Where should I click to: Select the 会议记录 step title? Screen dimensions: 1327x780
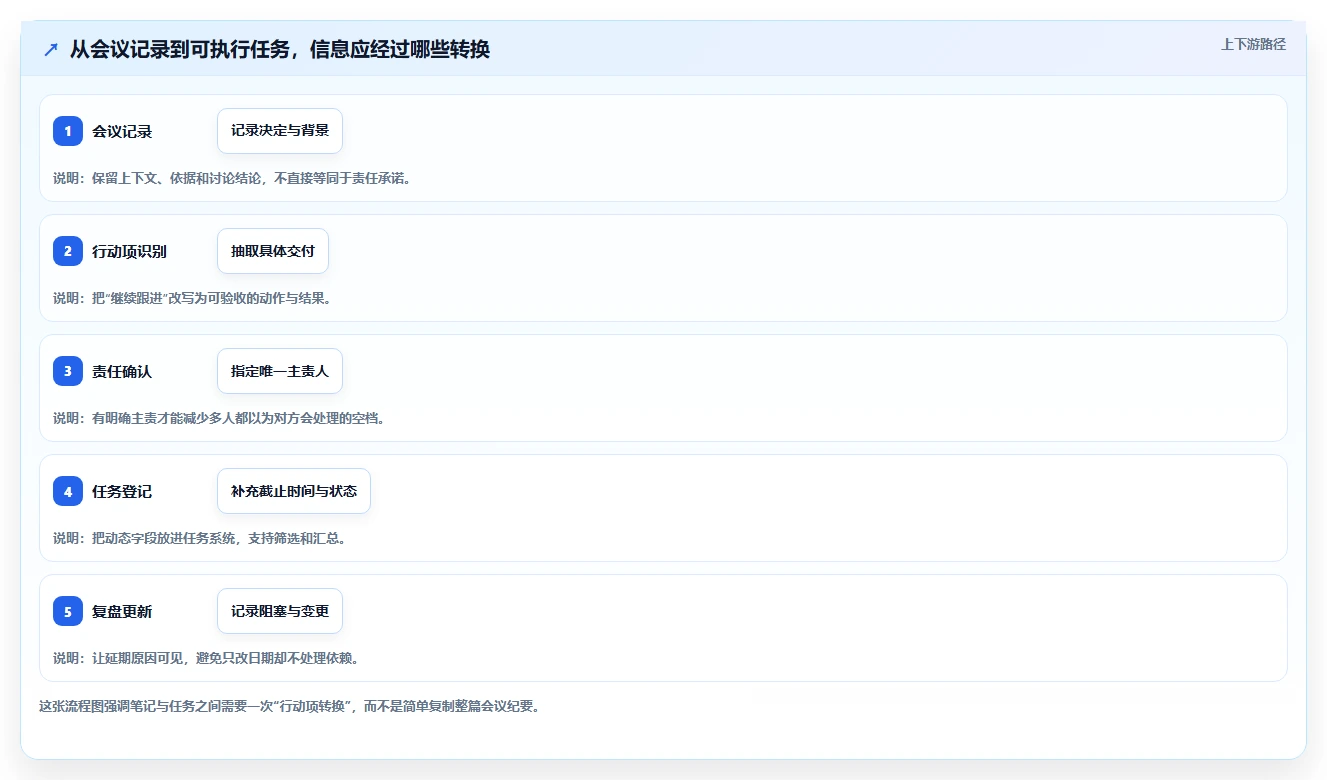(122, 132)
